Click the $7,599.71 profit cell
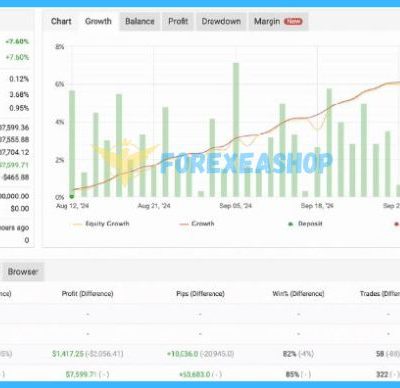Viewport: 400px width, 388px height. pos(87,374)
